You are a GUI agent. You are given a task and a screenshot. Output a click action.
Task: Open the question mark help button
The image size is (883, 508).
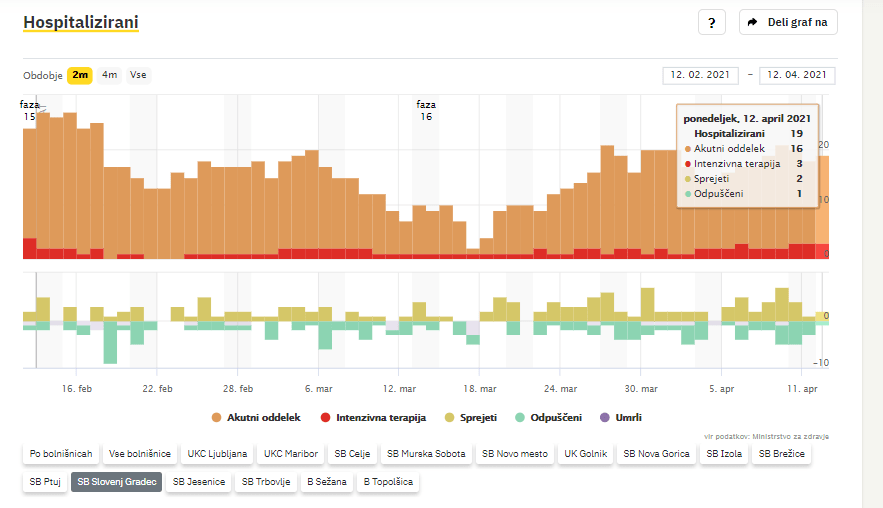tap(711, 23)
